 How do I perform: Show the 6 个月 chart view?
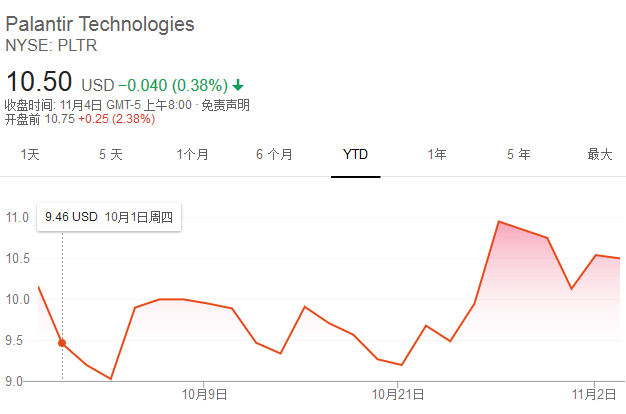[274, 154]
